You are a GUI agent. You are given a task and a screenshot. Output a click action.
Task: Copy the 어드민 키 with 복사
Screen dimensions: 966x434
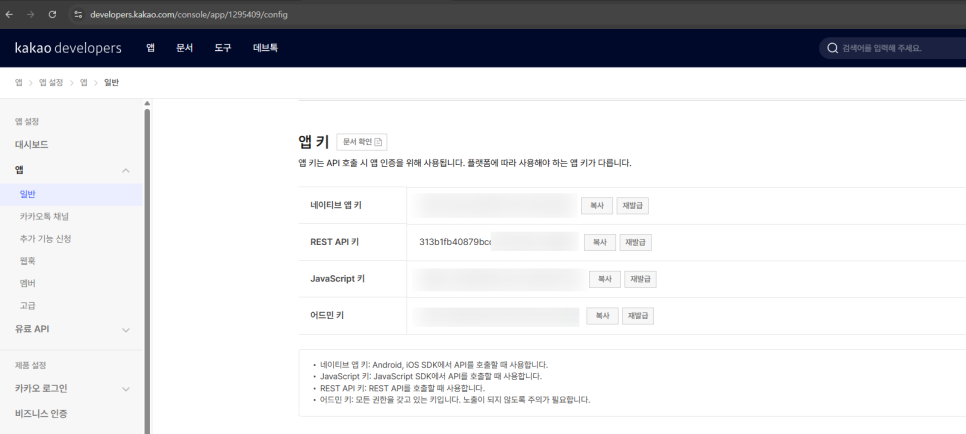point(603,316)
